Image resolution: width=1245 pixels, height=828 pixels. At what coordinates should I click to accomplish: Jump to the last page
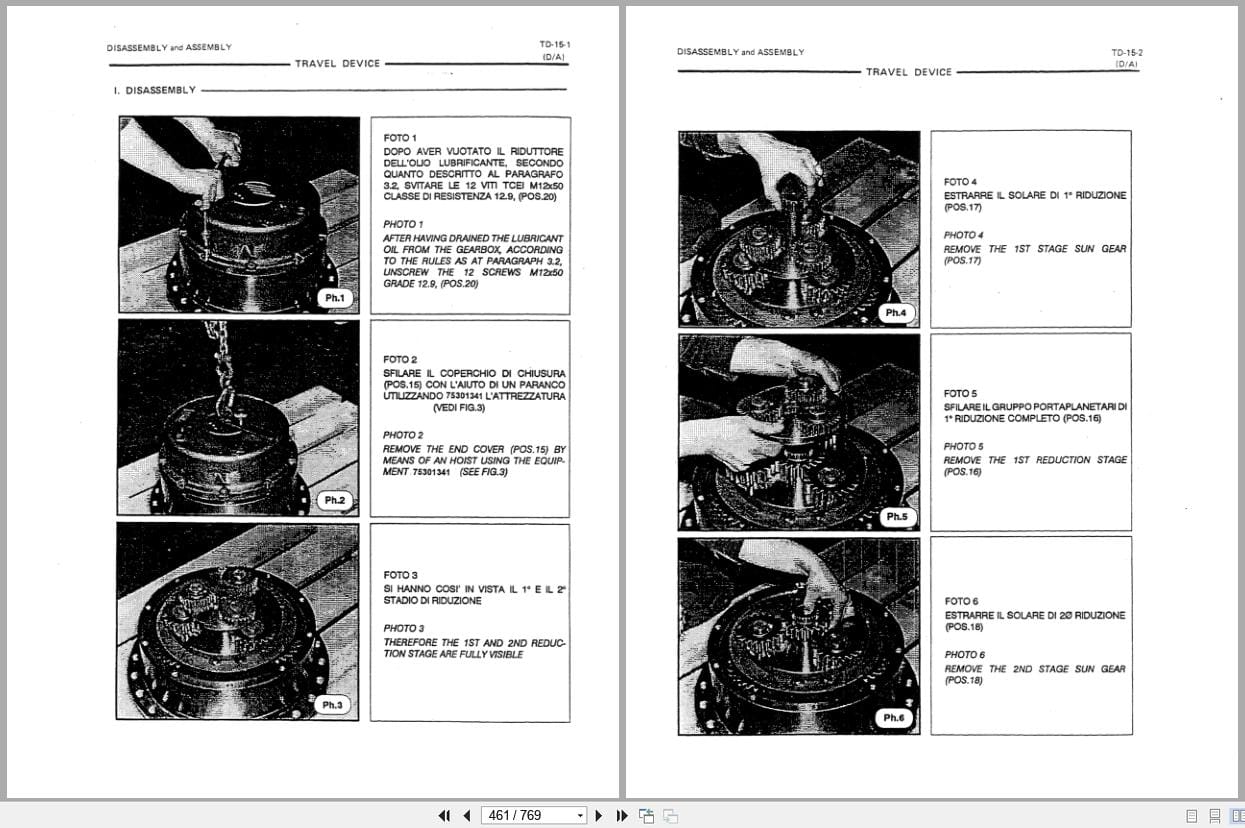tap(622, 815)
